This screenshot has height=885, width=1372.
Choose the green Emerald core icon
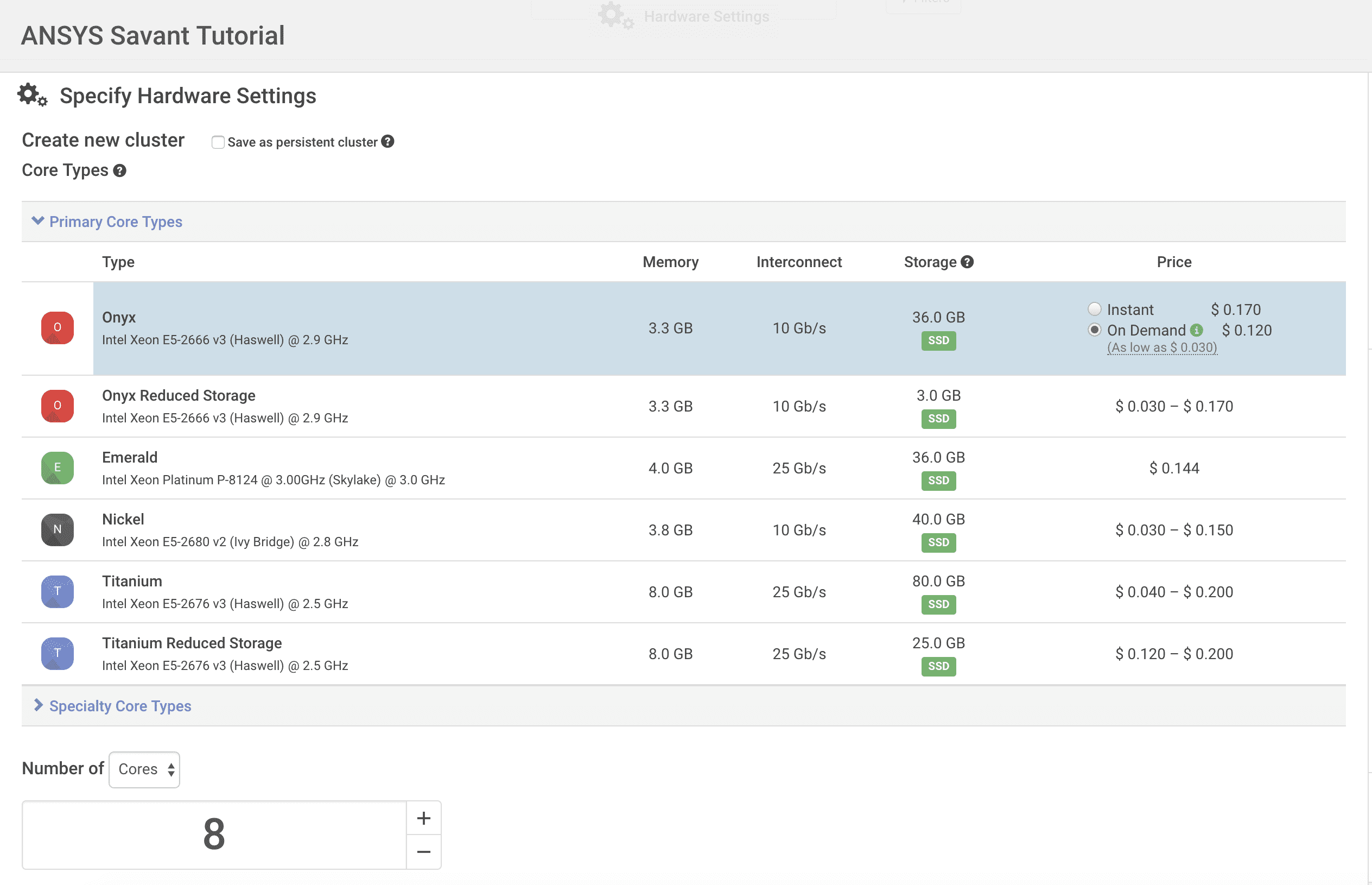[58, 468]
